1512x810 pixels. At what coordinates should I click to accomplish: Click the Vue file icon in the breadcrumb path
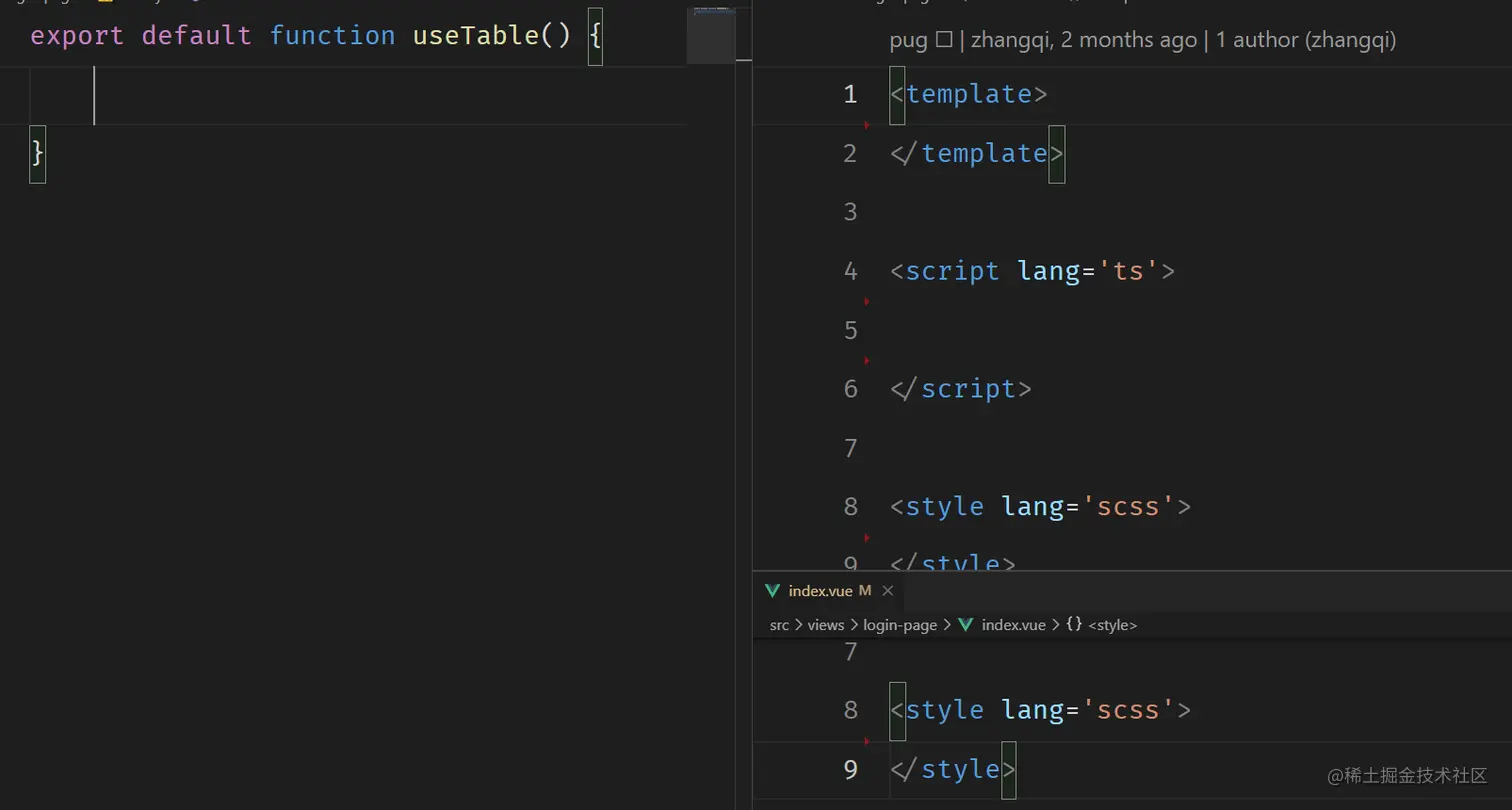966,625
